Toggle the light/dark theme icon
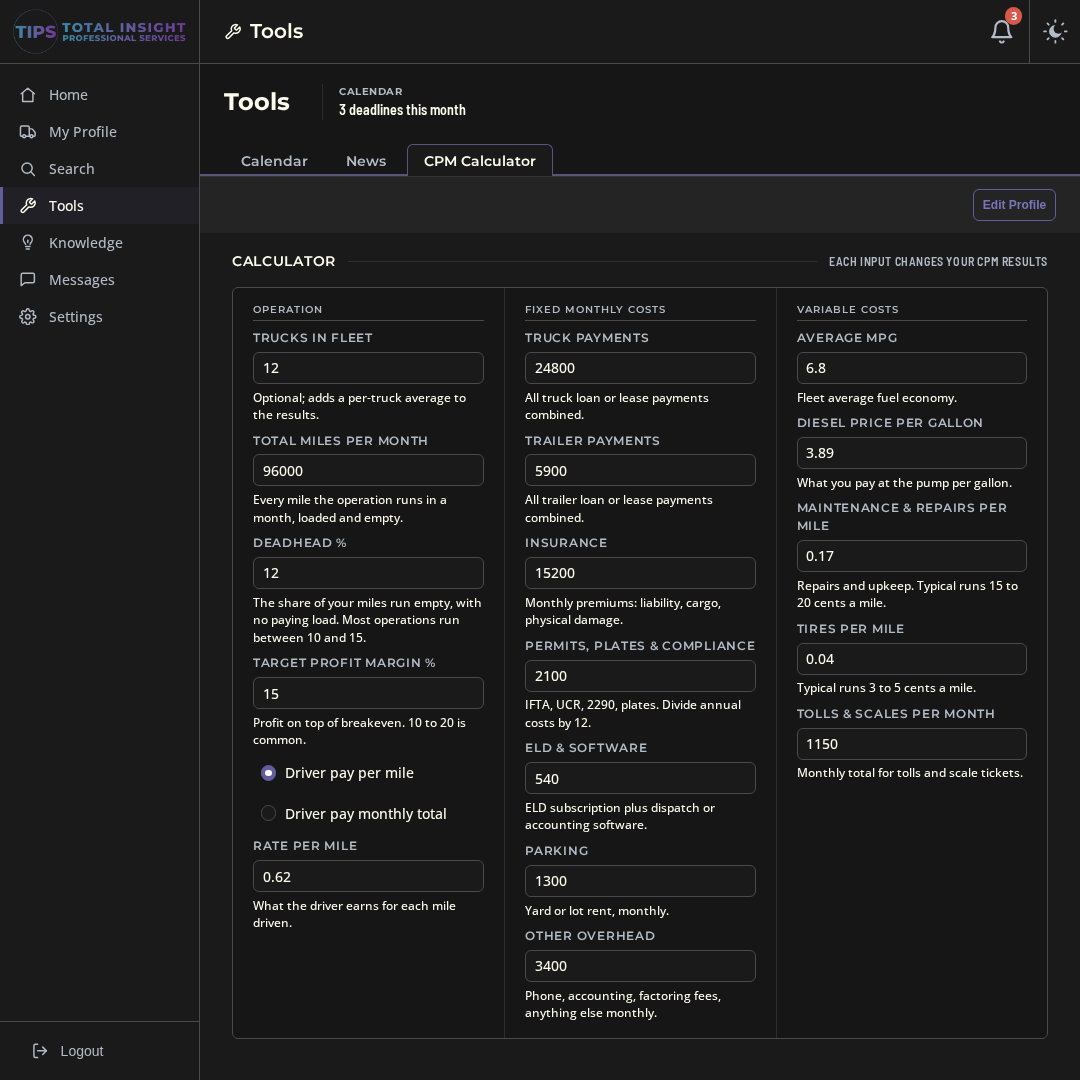1080x1080 pixels. (1055, 32)
